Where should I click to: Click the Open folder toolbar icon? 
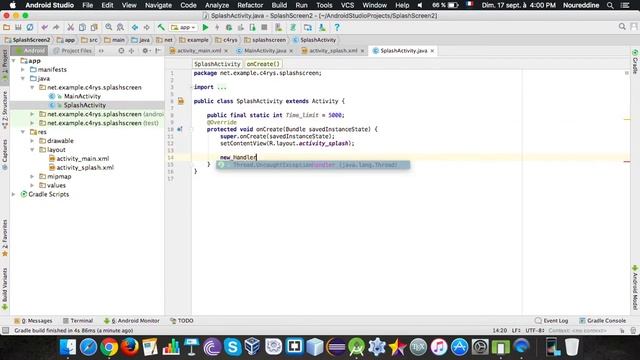7,27
